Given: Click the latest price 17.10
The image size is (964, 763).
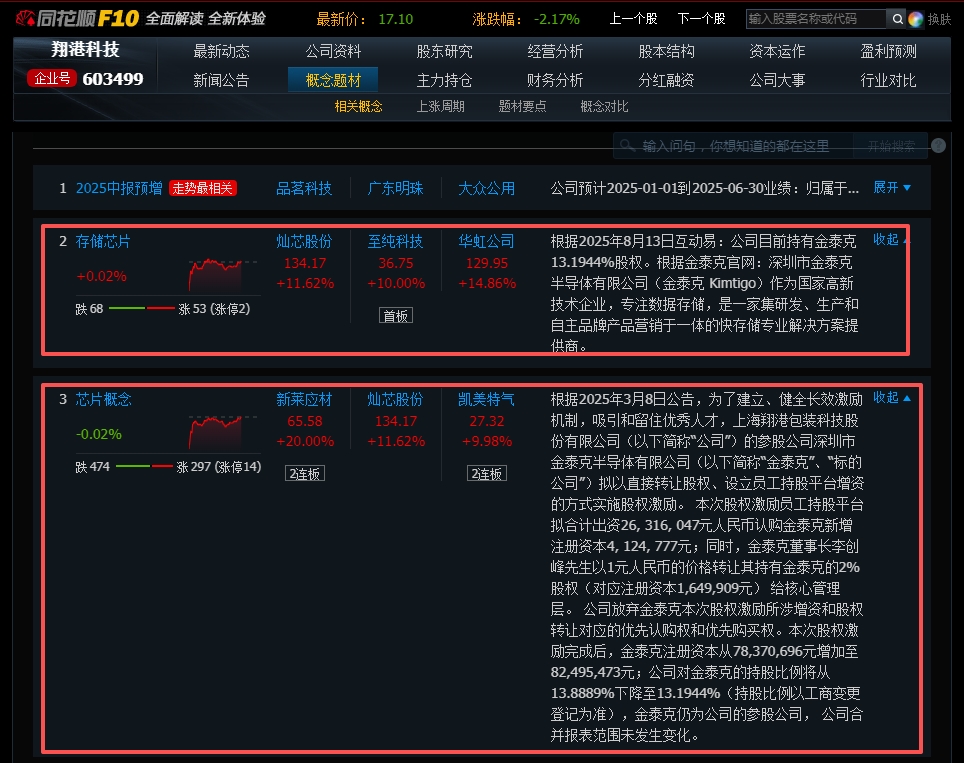Looking at the screenshot, I should click(x=395, y=19).
